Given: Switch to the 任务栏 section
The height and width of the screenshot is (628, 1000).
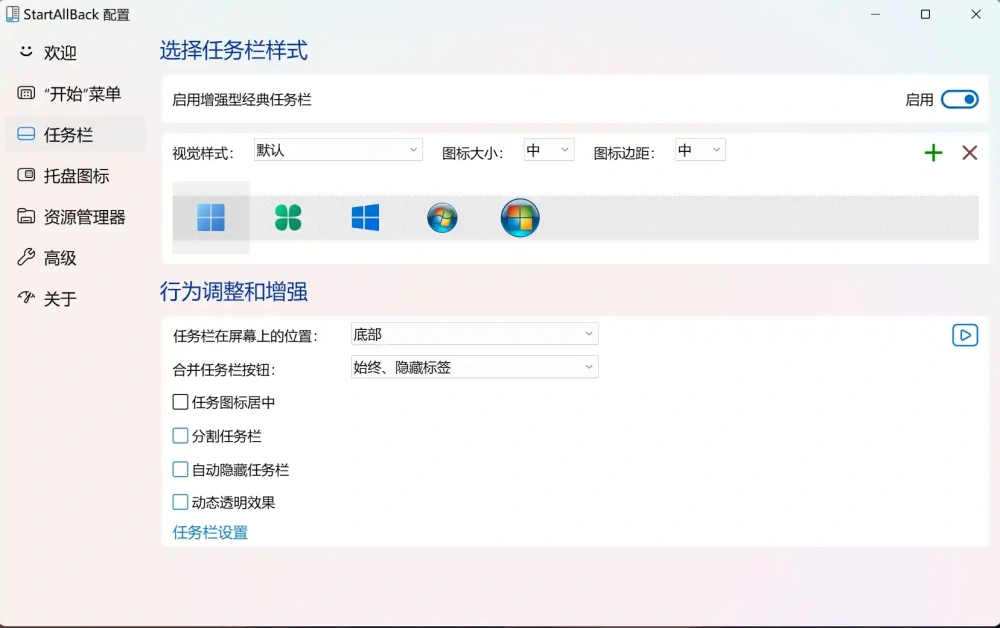Looking at the screenshot, I should pyautogui.click(x=75, y=135).
